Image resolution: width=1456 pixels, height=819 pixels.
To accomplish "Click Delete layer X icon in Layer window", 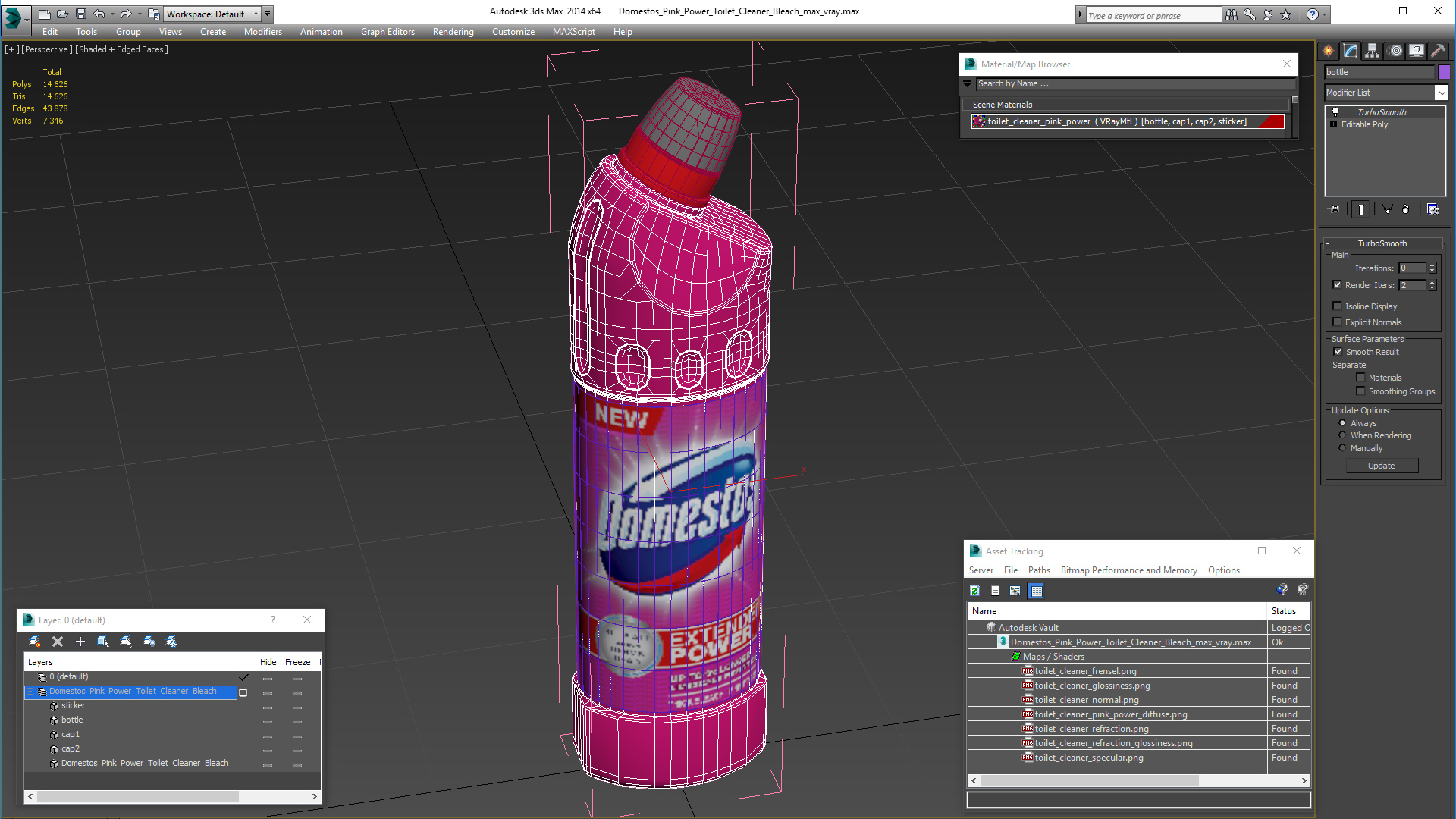I will point(57,642).
